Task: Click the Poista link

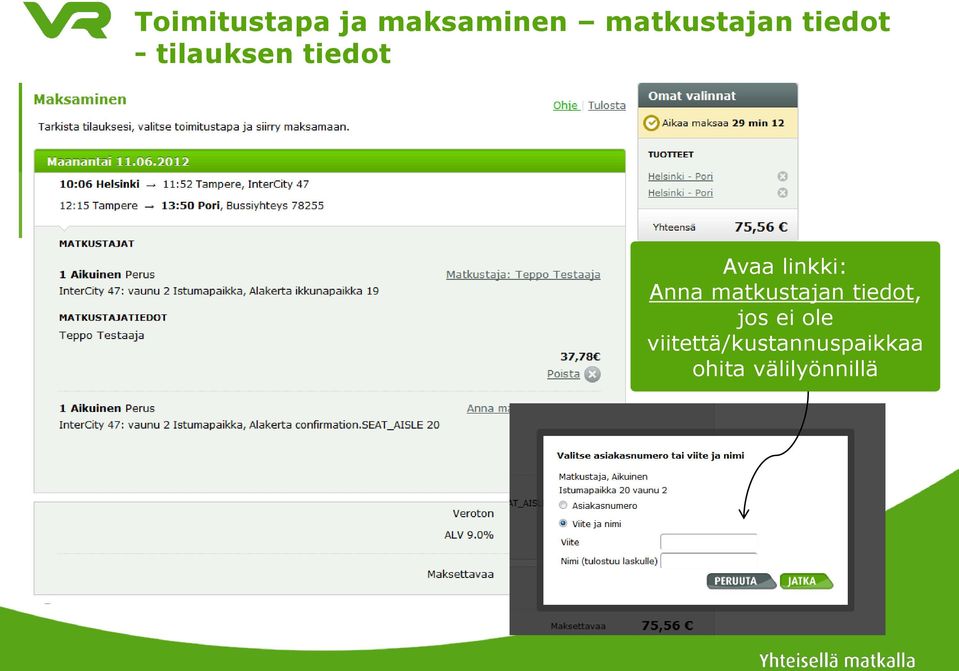Action: 563,374
